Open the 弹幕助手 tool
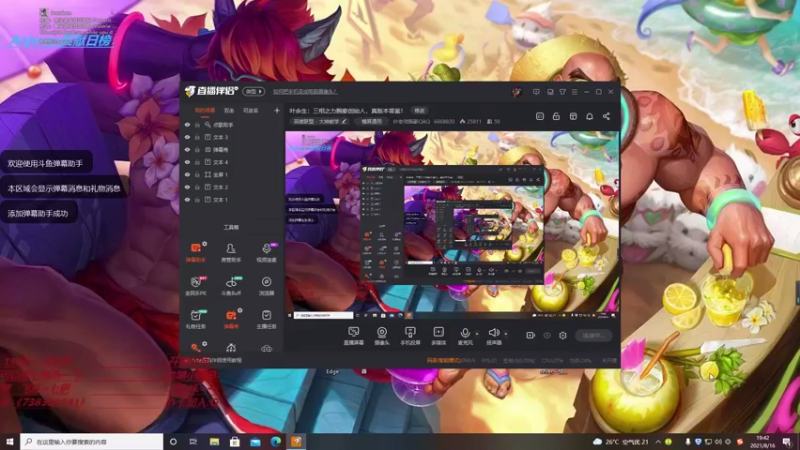 [x=195, y=252]
